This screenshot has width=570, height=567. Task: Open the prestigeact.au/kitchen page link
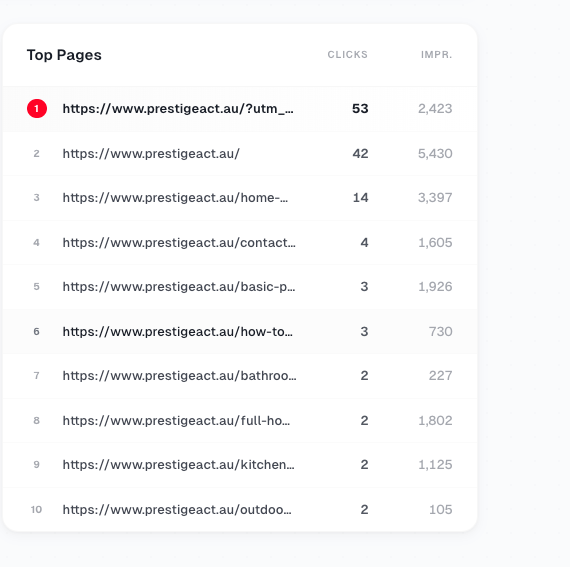click(x=178, y=465)
